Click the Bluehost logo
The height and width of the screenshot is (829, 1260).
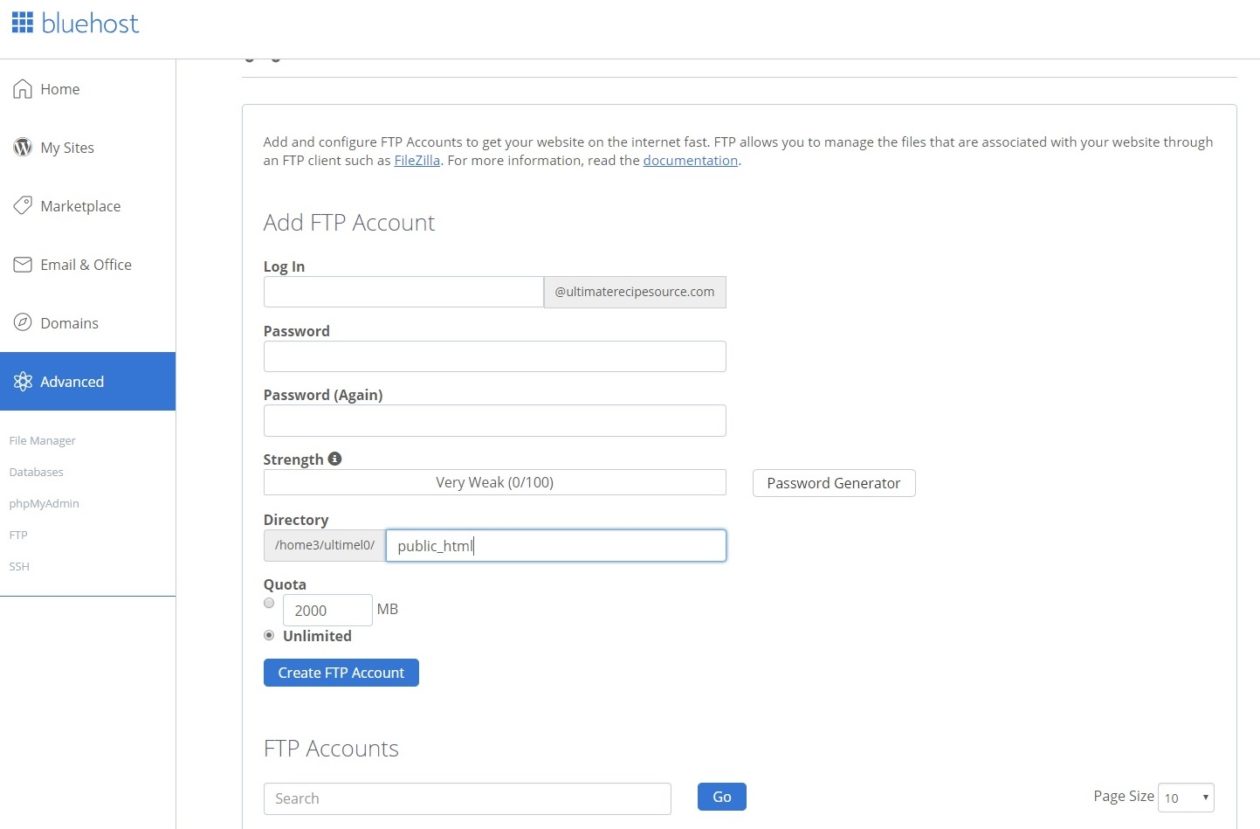pyautogui.click(x=75, y=24)
